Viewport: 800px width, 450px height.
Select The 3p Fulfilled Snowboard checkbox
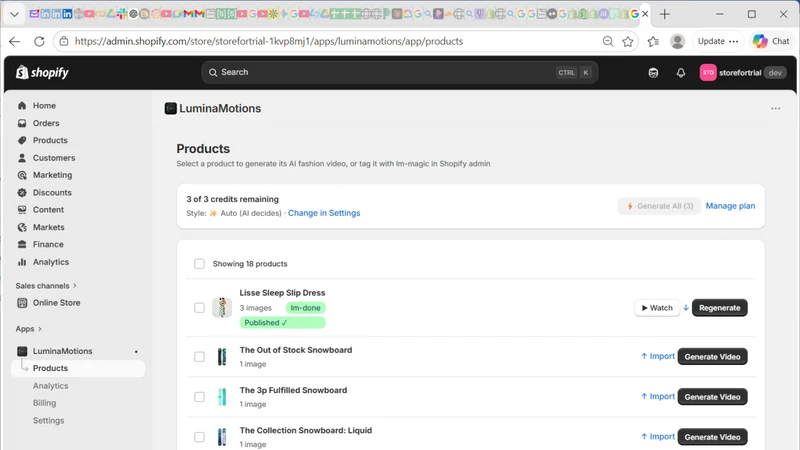[x=199, y=397]
